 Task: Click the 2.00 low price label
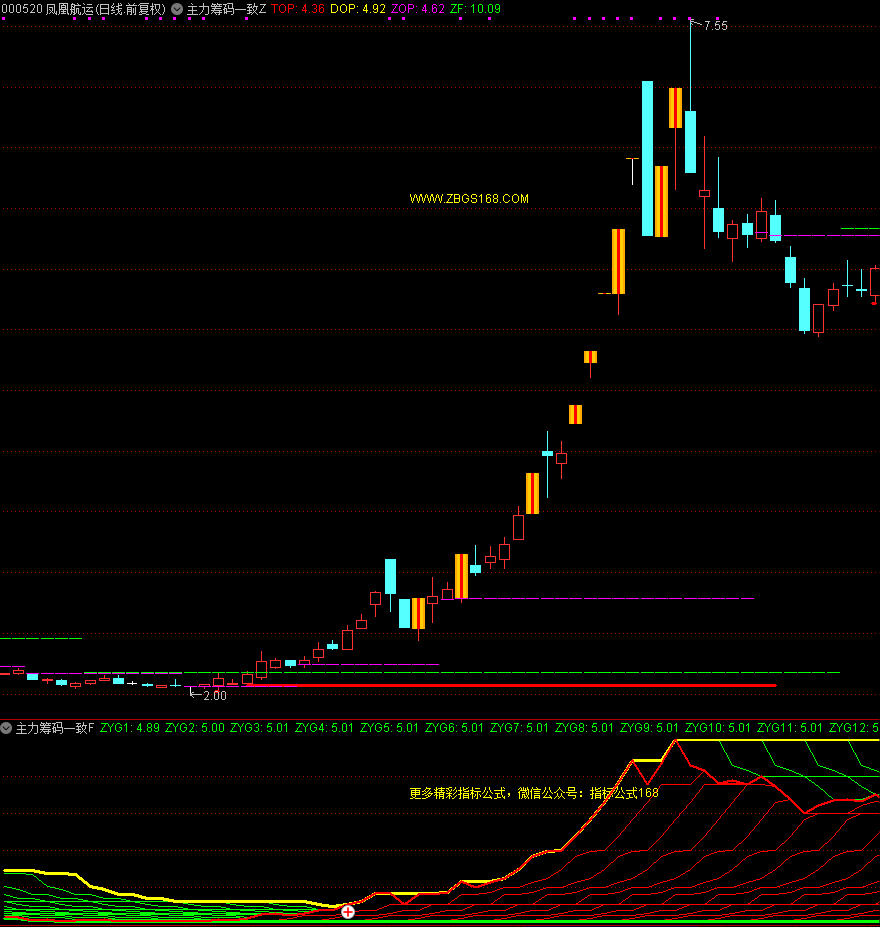214,695
